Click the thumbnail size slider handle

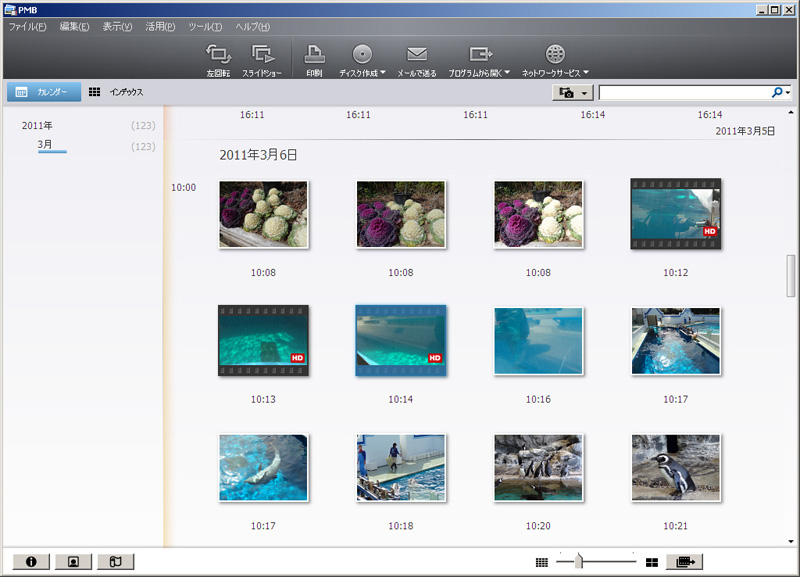578,562
